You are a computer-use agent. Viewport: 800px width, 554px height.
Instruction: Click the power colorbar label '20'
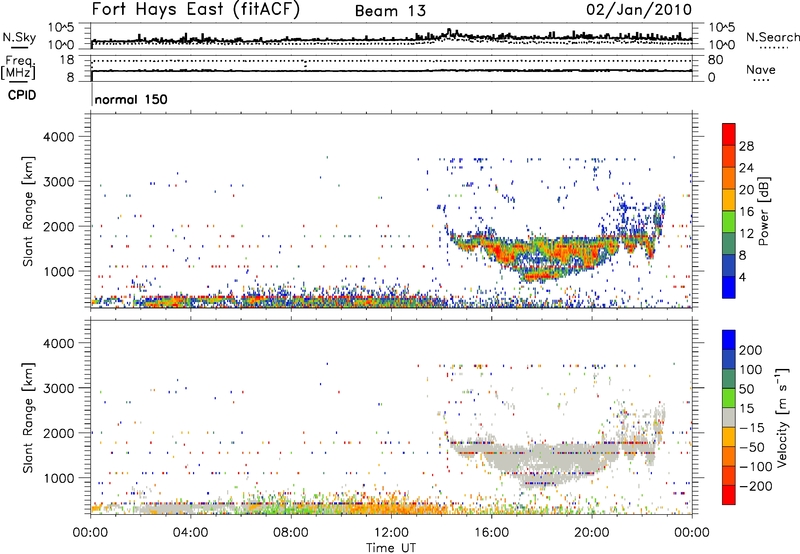click(x=746, y=190)
